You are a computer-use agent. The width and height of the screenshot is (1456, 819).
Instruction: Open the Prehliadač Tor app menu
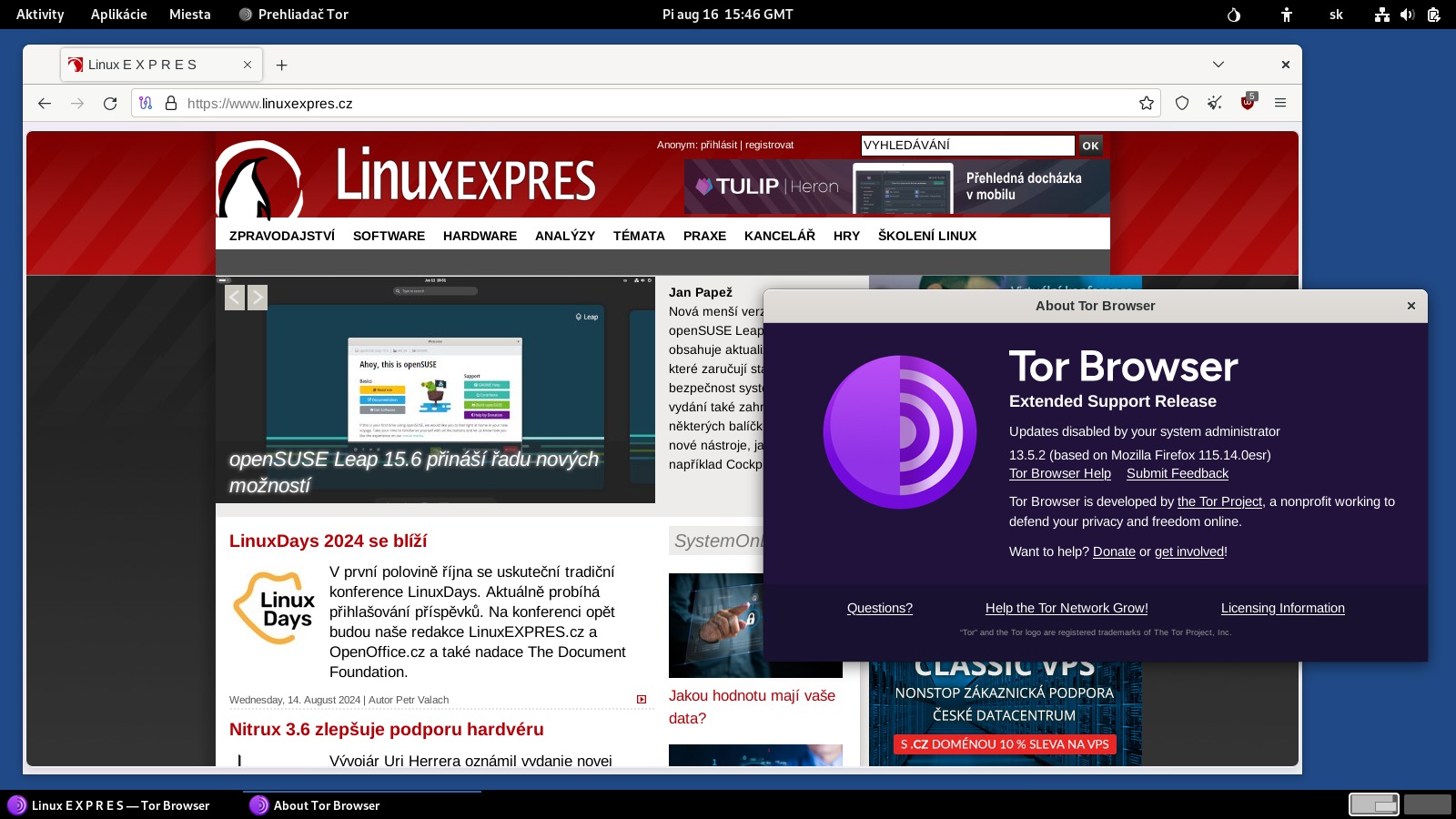(293, 15)
